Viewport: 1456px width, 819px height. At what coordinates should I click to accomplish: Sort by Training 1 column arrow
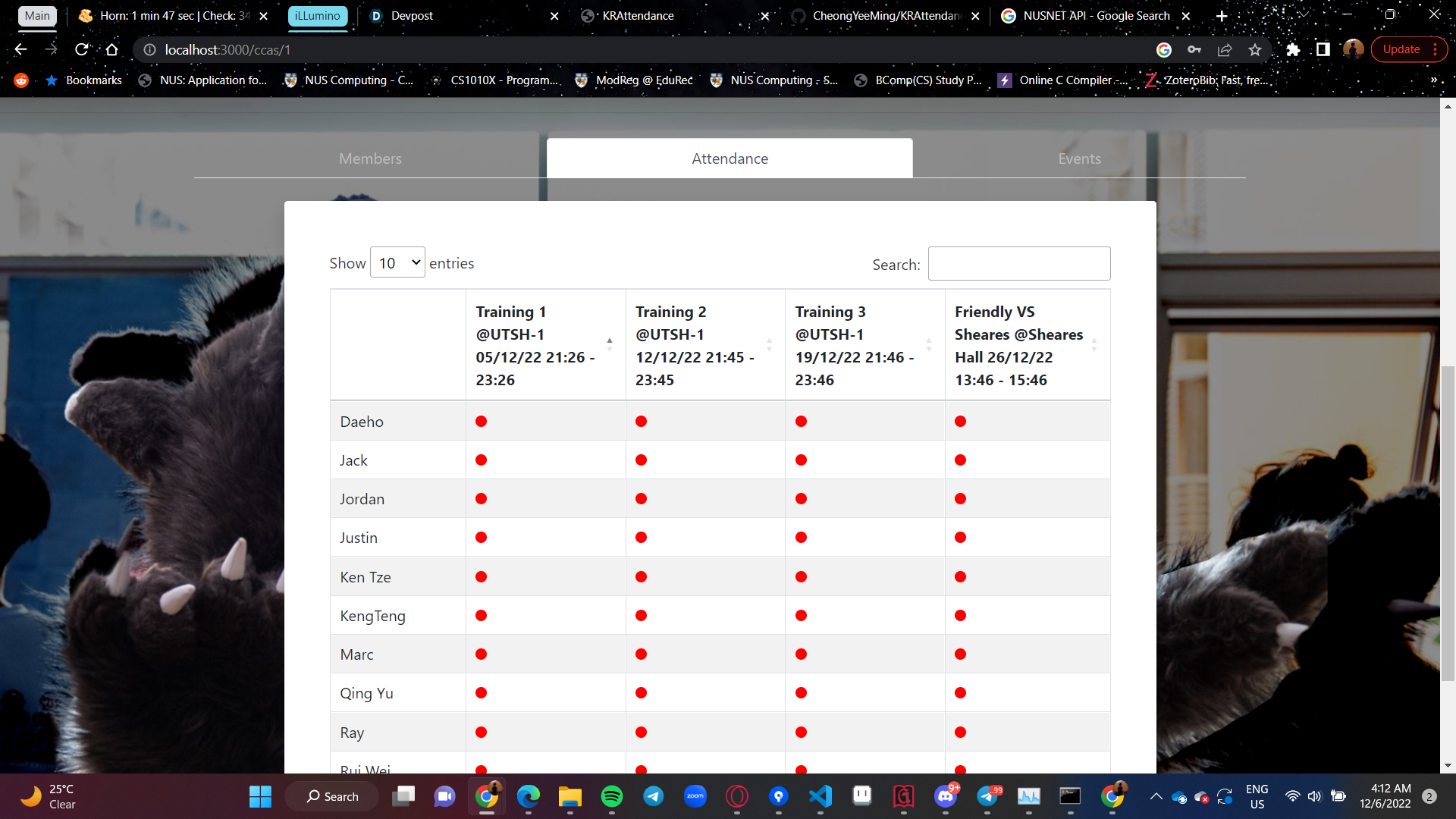[609, 344]
